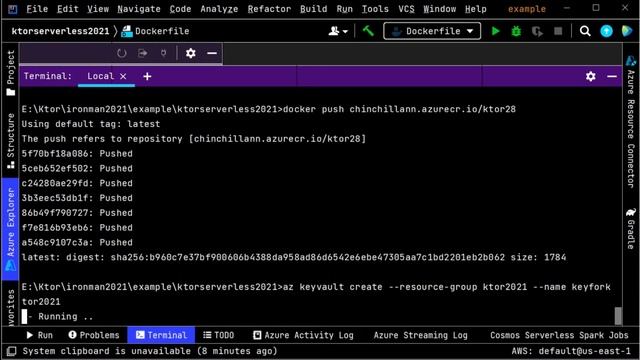Open the Code menu
The height and width of the screenshot is (360, 640).
coord(180,9)
